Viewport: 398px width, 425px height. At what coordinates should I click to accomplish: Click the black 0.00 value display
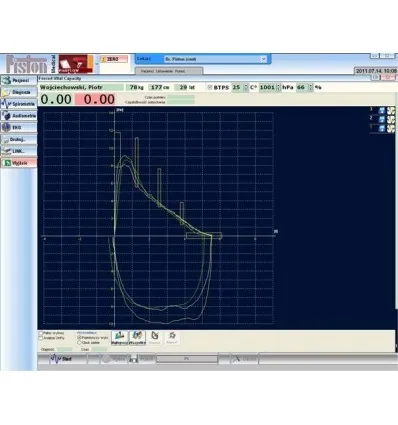(56, 99)
